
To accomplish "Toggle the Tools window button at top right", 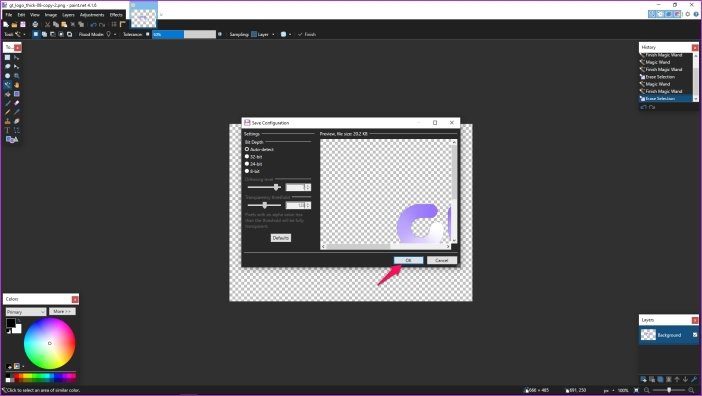I will coord(652,14).
